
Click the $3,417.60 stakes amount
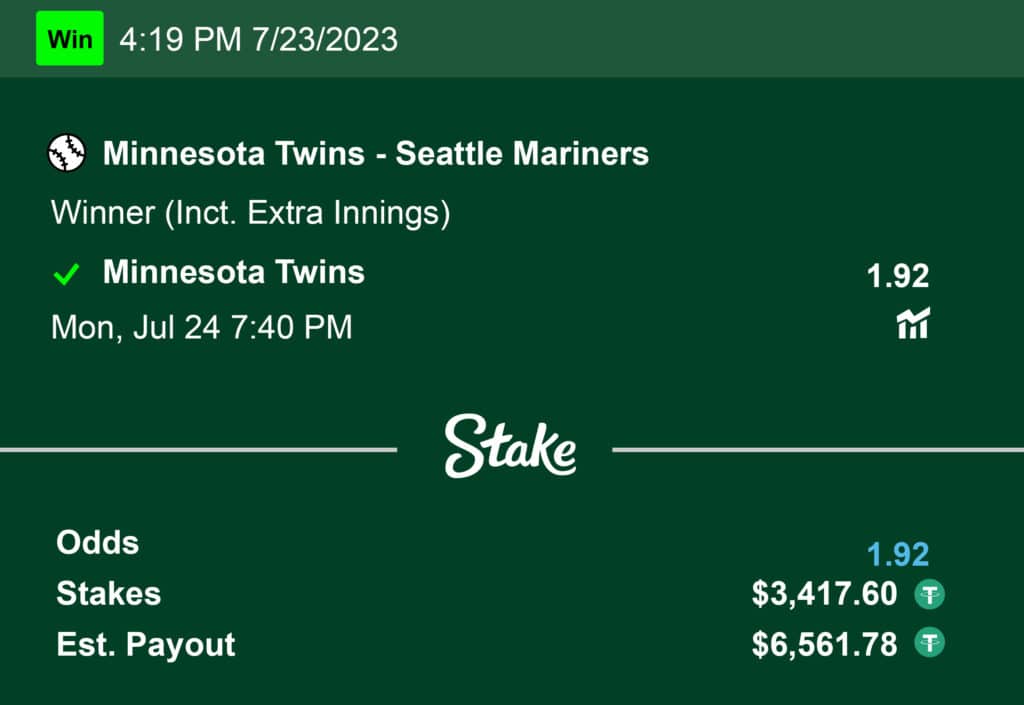point(825,595)
